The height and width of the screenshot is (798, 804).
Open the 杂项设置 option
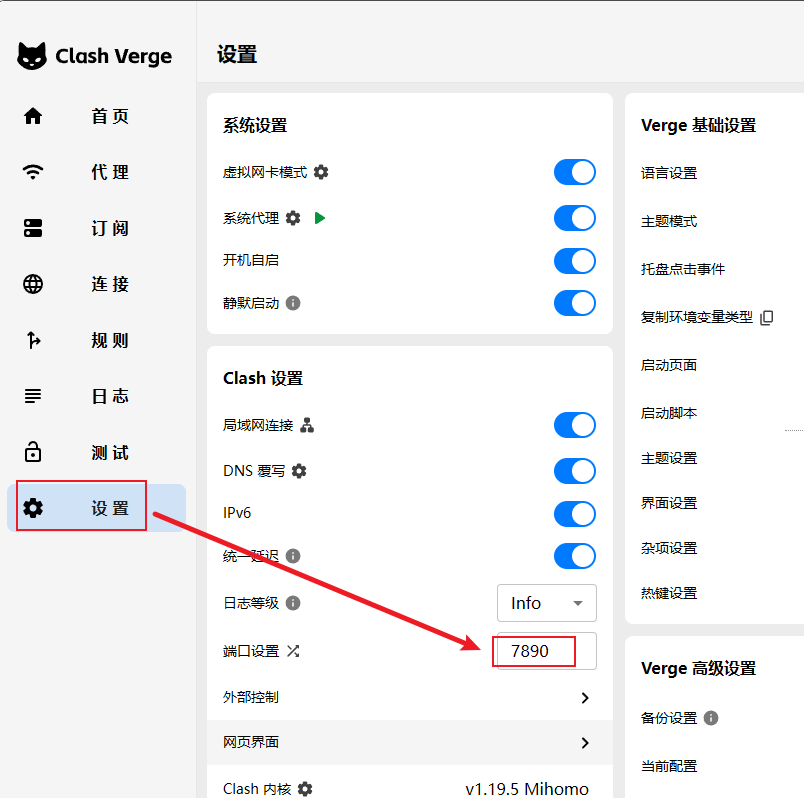[x=669, y=548]
